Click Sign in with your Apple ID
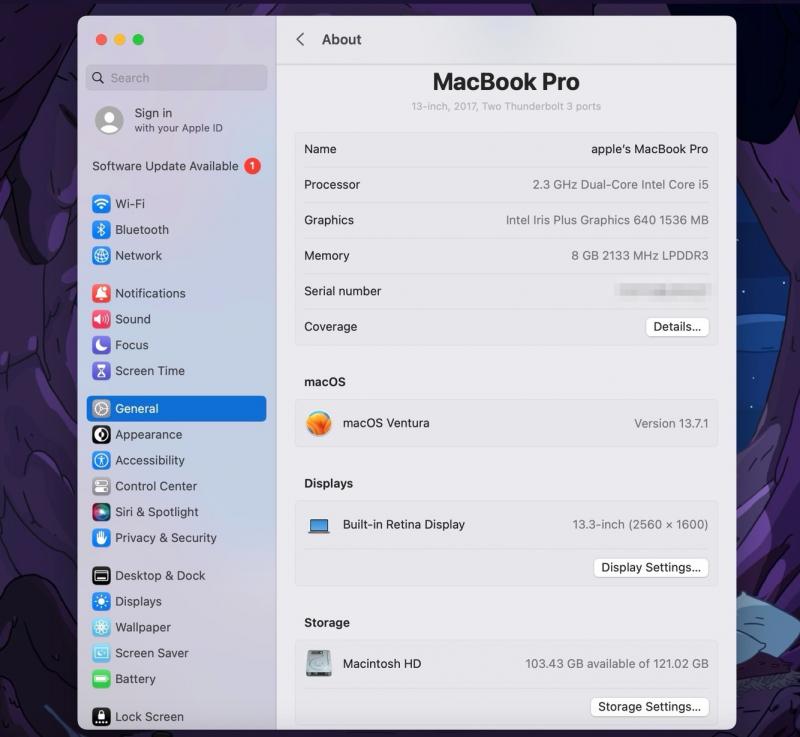Image resolution: width=800 pixels, height=737 pixels. click(x=179, y=120)
